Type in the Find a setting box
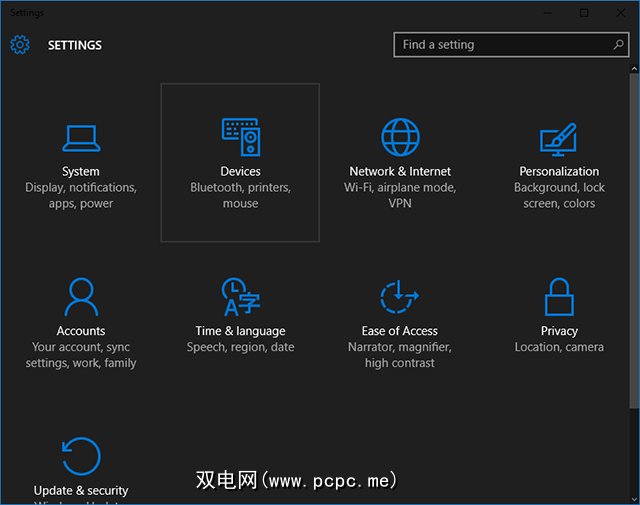640x505 pixels. tap(500, 45)
